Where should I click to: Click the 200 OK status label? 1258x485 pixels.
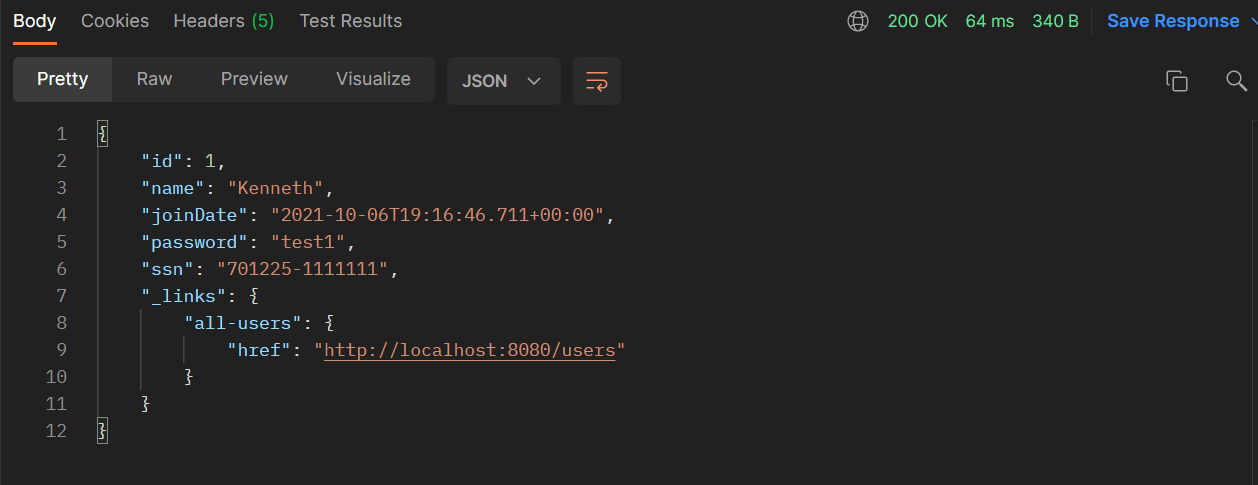(x=917, y=21)
